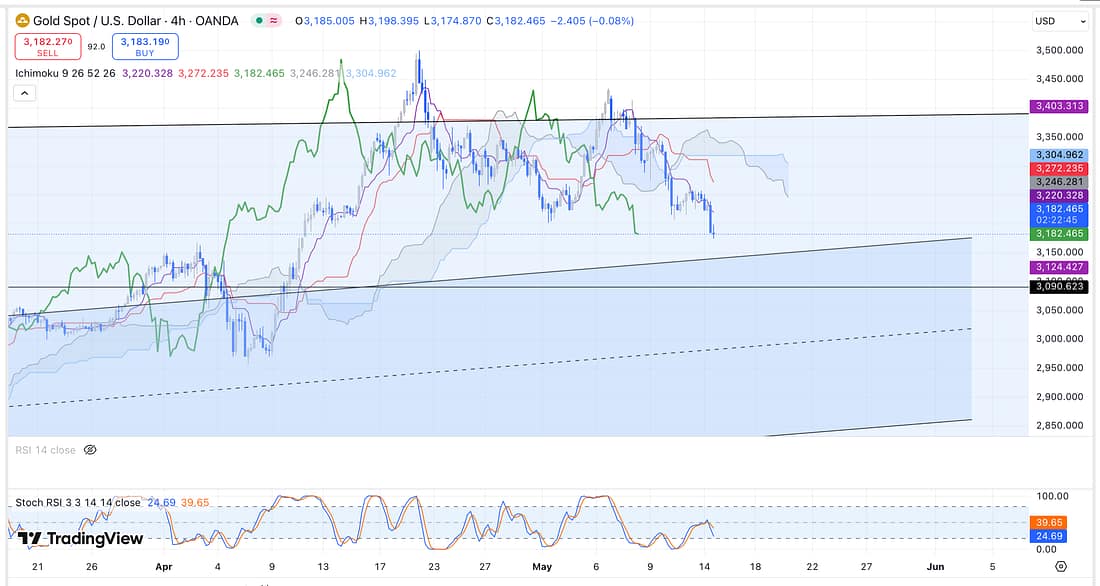Select the Stoch RSI indicator legend
Viewport: 1100px width, 586px height.
tap(78, 502)
